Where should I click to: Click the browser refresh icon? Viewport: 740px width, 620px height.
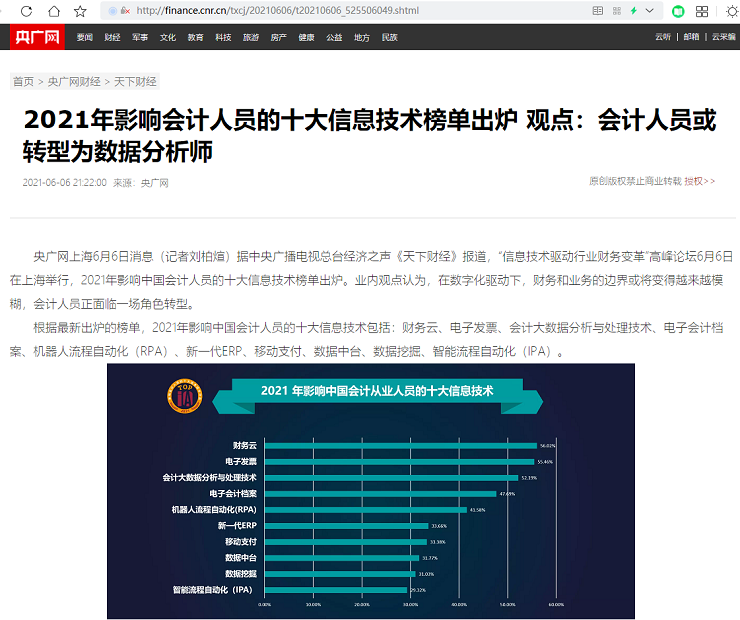click(x=27, y=11)
